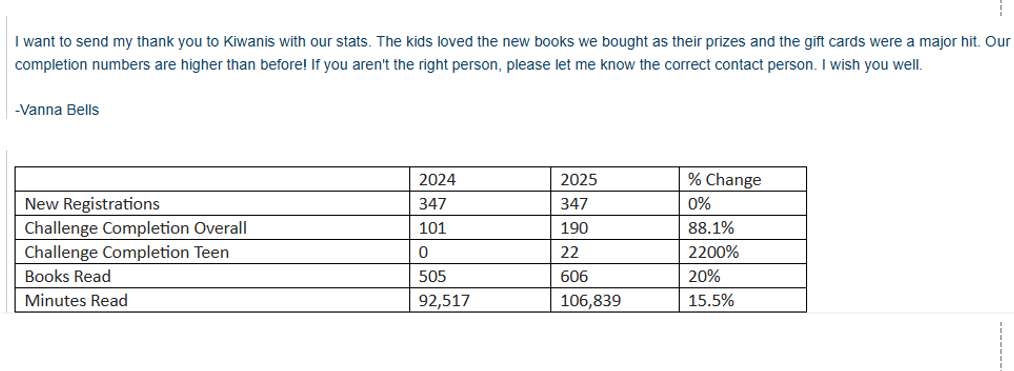Click the 'Minutes Read' row label
The width and height of the screenshot is (1014, 371).
coord(212,300)
